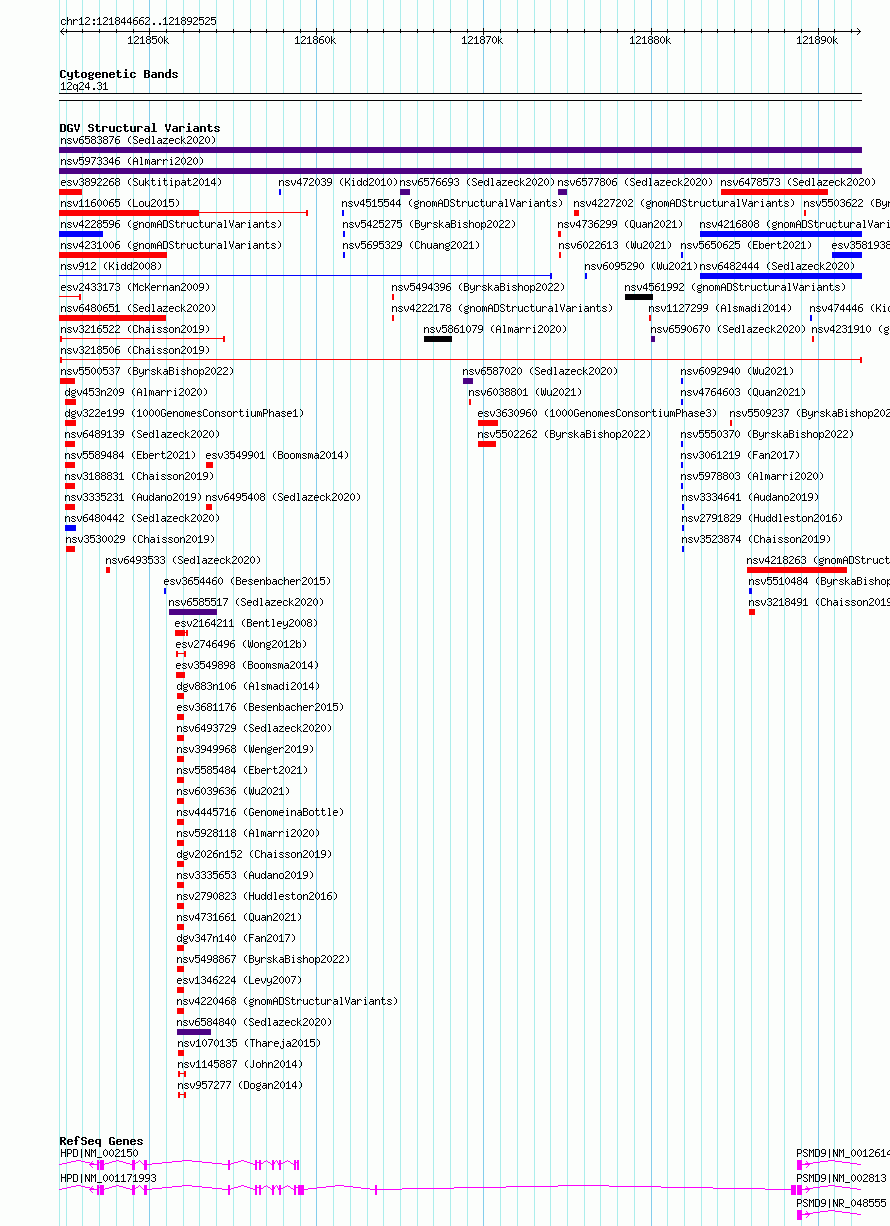Select nsv6576693 (Sedlazeck2020) variant
This screenshot has width=890, height=1226.
tap(477, 182)
